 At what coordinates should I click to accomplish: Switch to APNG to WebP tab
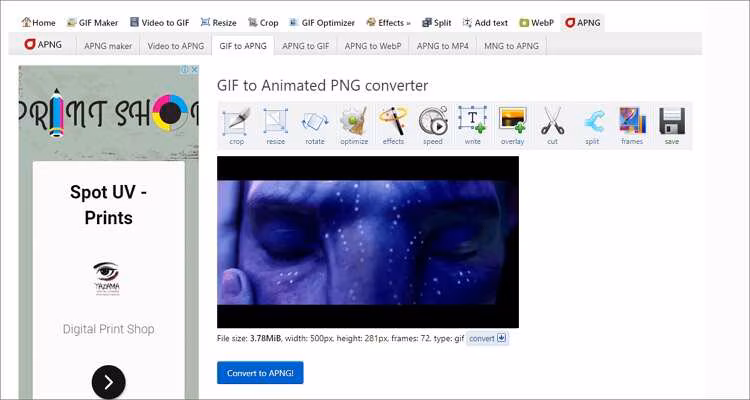(x=373, y=46)
